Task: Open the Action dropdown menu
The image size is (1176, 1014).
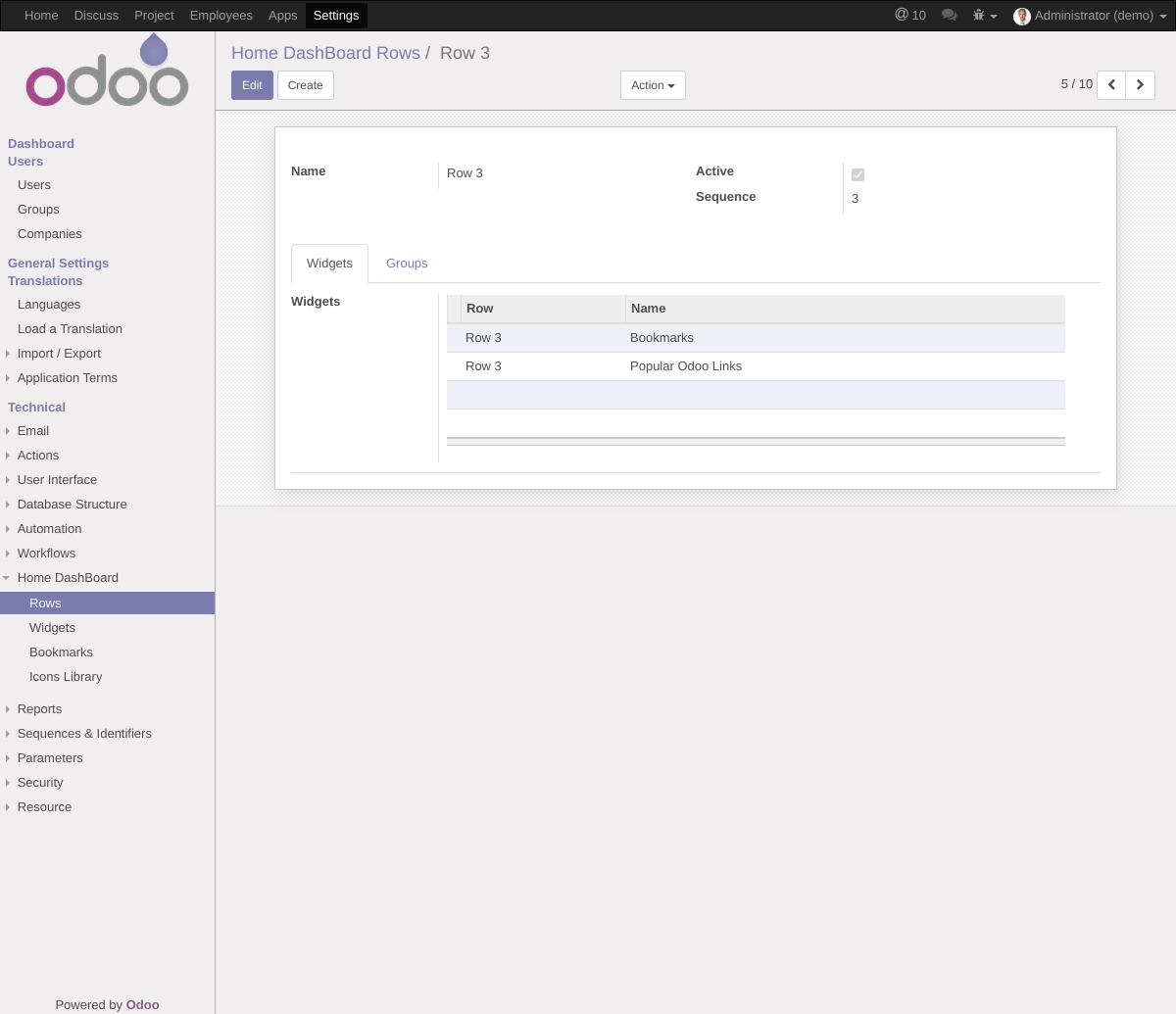Action: click(652, 85)
